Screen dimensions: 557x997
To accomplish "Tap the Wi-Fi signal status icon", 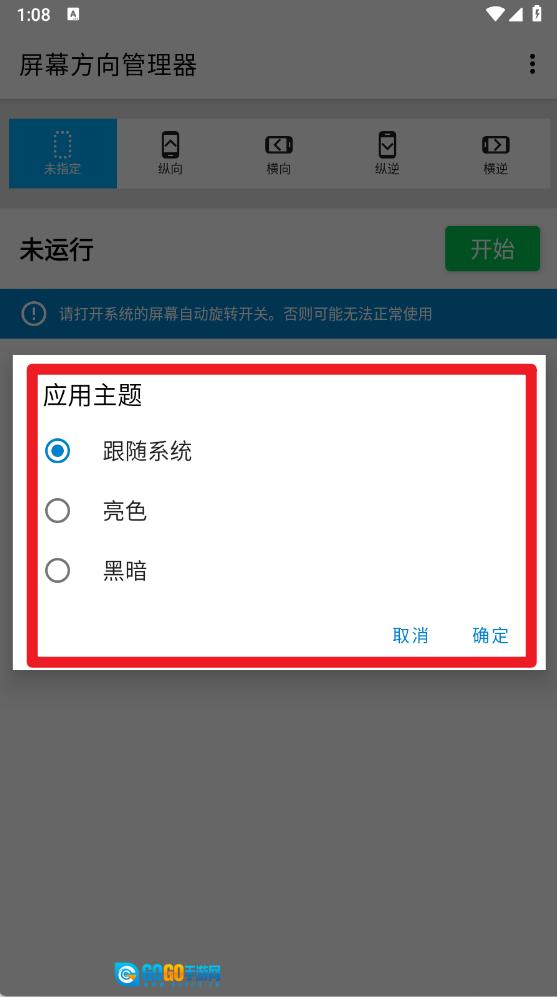I will coord(494,14).
